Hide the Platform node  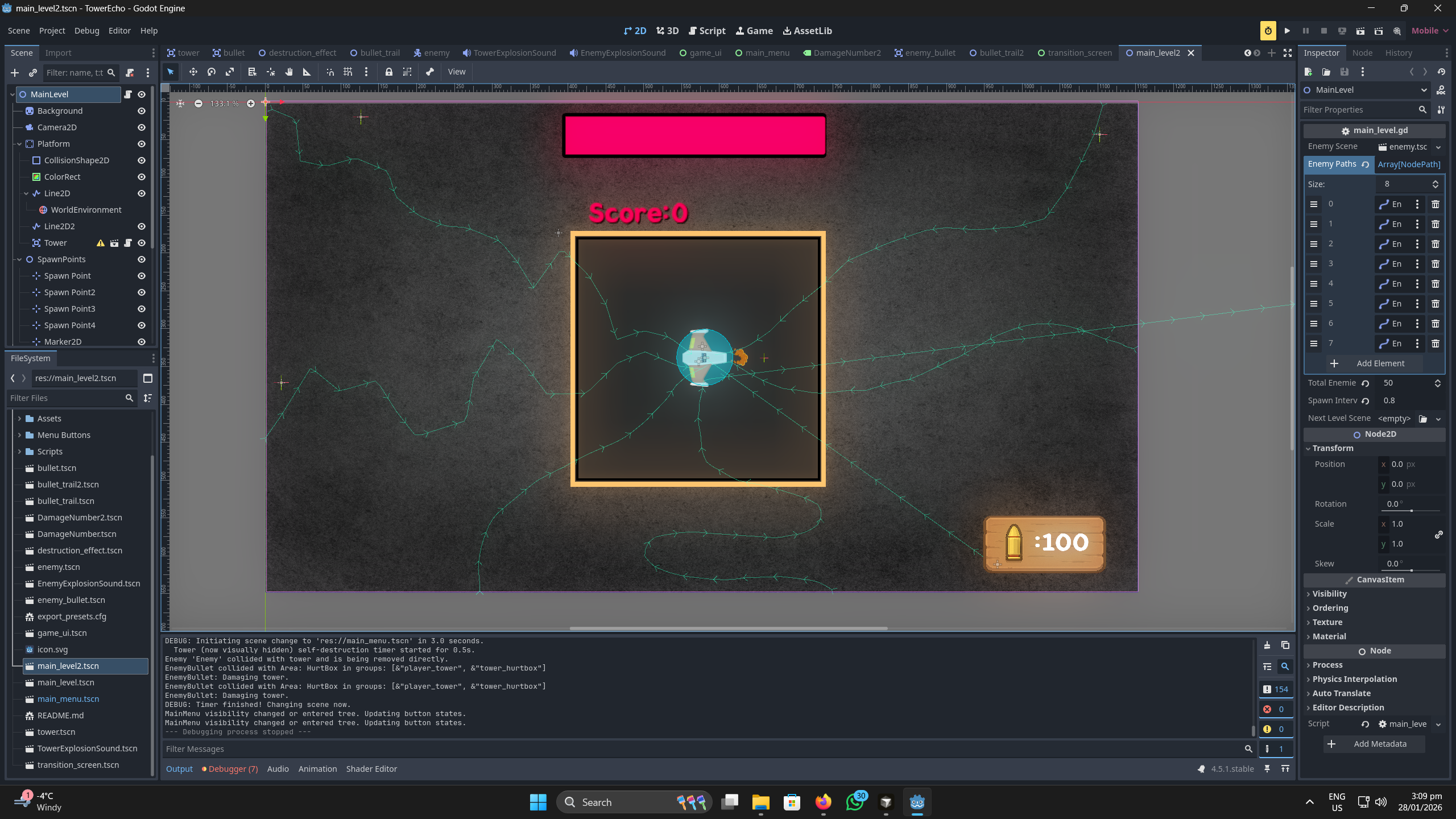point(141,144)
